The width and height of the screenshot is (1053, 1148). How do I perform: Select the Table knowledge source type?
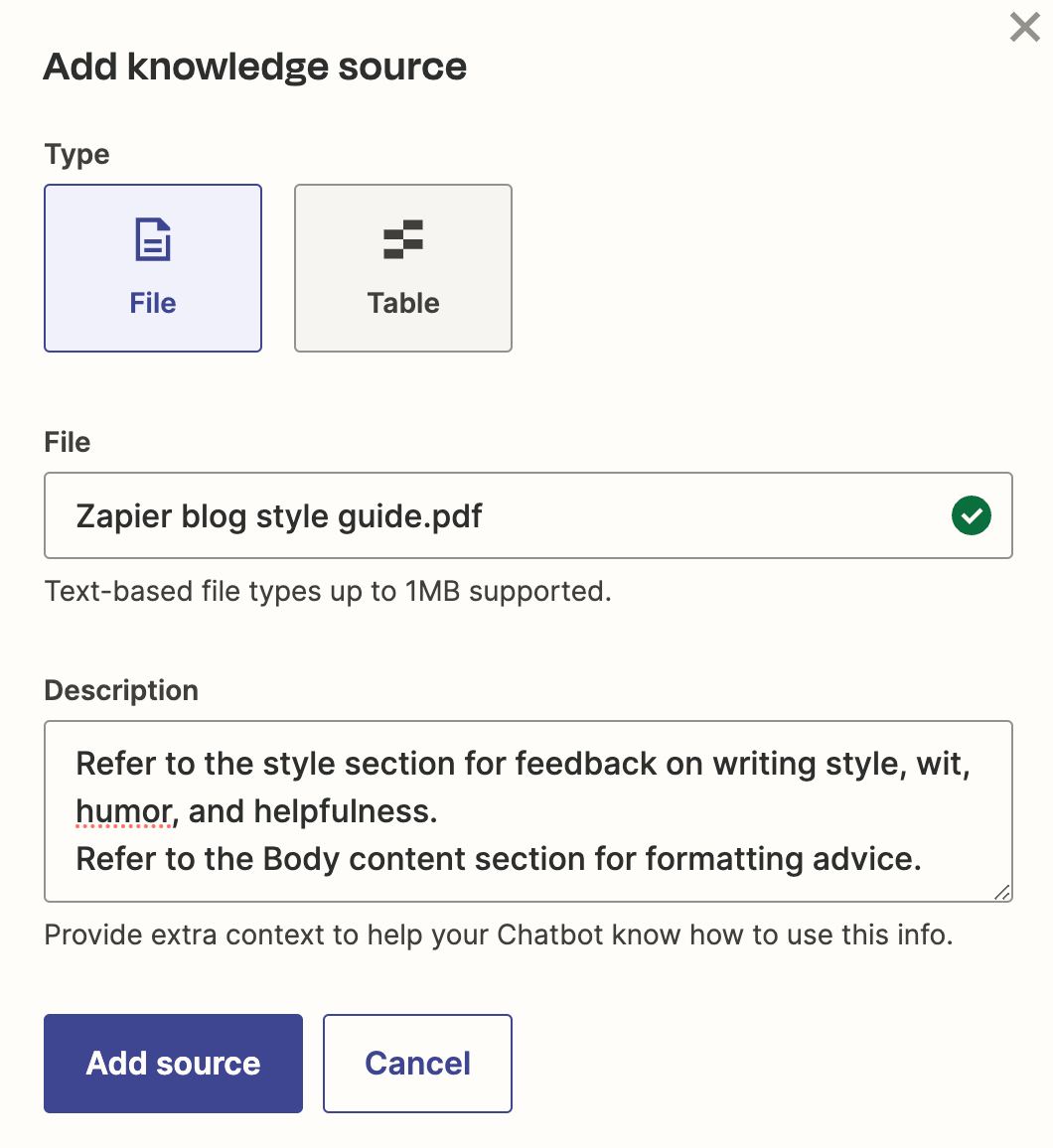403,268
